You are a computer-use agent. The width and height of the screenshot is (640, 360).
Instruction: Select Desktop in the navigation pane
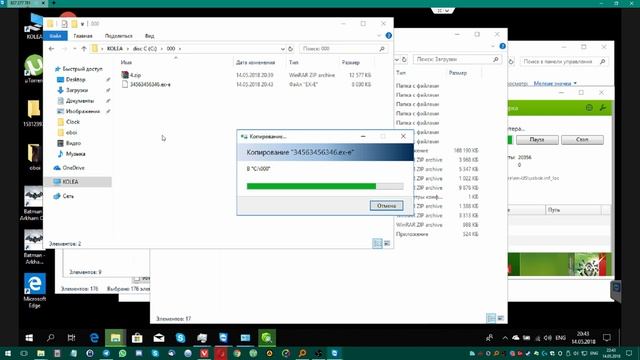76,80
